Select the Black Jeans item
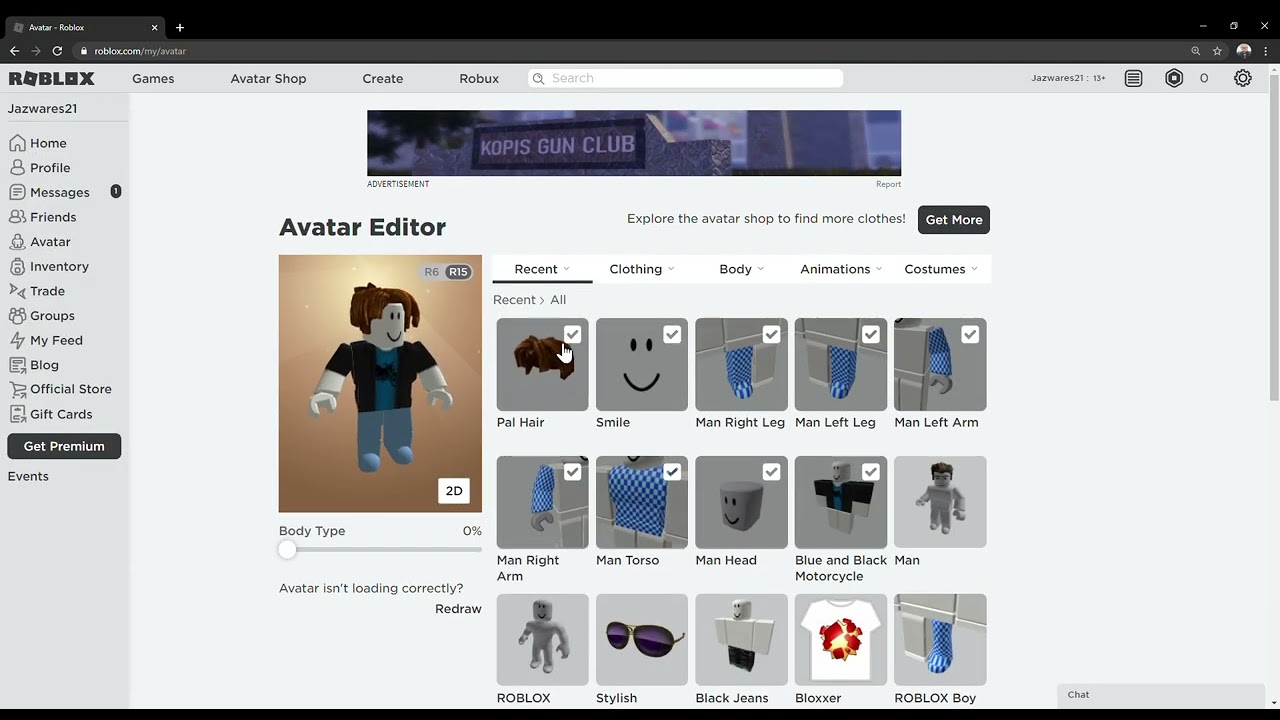The image size is (1280, 720). click(x=741, y=640)
